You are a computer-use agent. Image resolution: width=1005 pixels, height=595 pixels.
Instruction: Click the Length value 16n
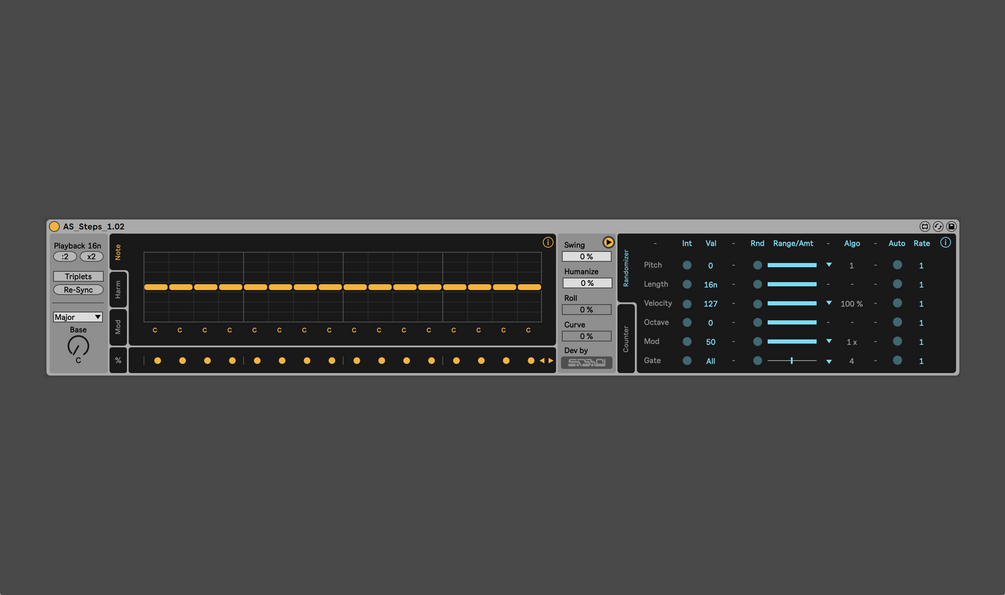(711, 285)
